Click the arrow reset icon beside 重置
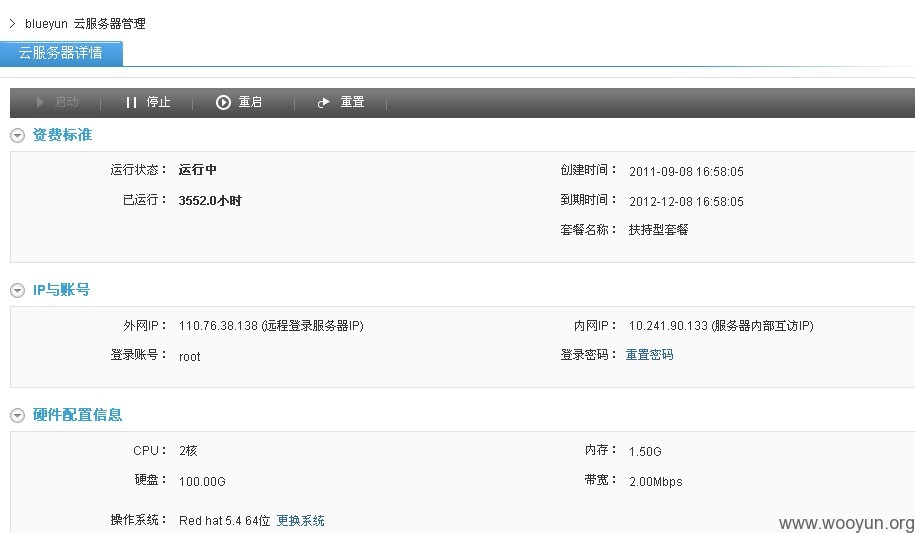The width and height of the screenshot is (915, 533). [x=323, y=103]
